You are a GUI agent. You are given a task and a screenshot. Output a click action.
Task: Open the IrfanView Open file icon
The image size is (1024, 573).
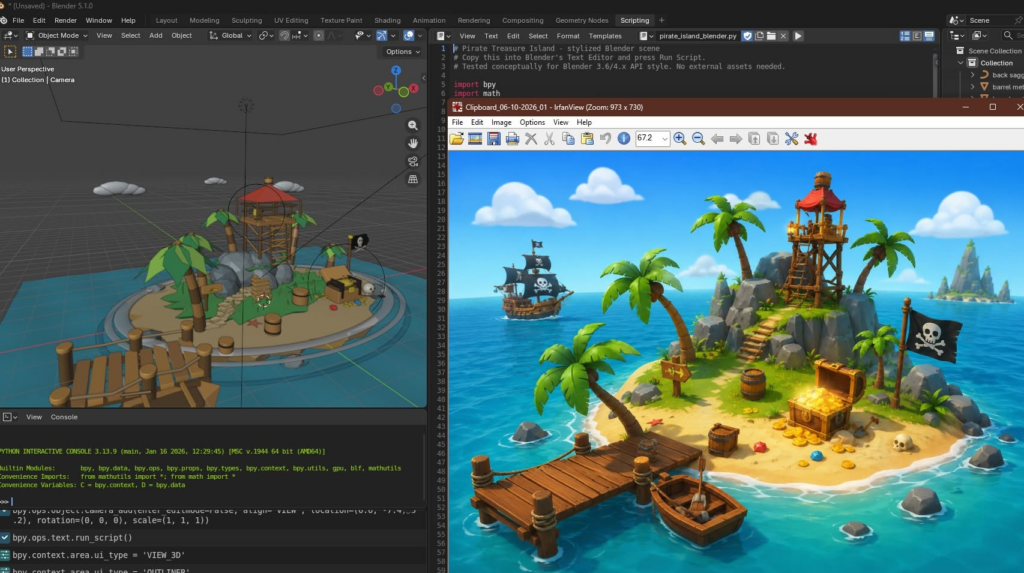pos(456,139)
